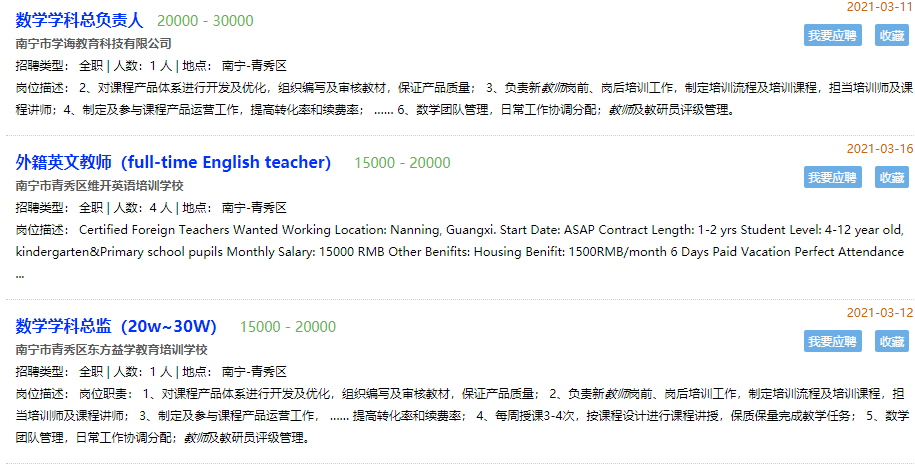
Task: Click the 20000 - 30000 salary text
Action: point(205,21)
